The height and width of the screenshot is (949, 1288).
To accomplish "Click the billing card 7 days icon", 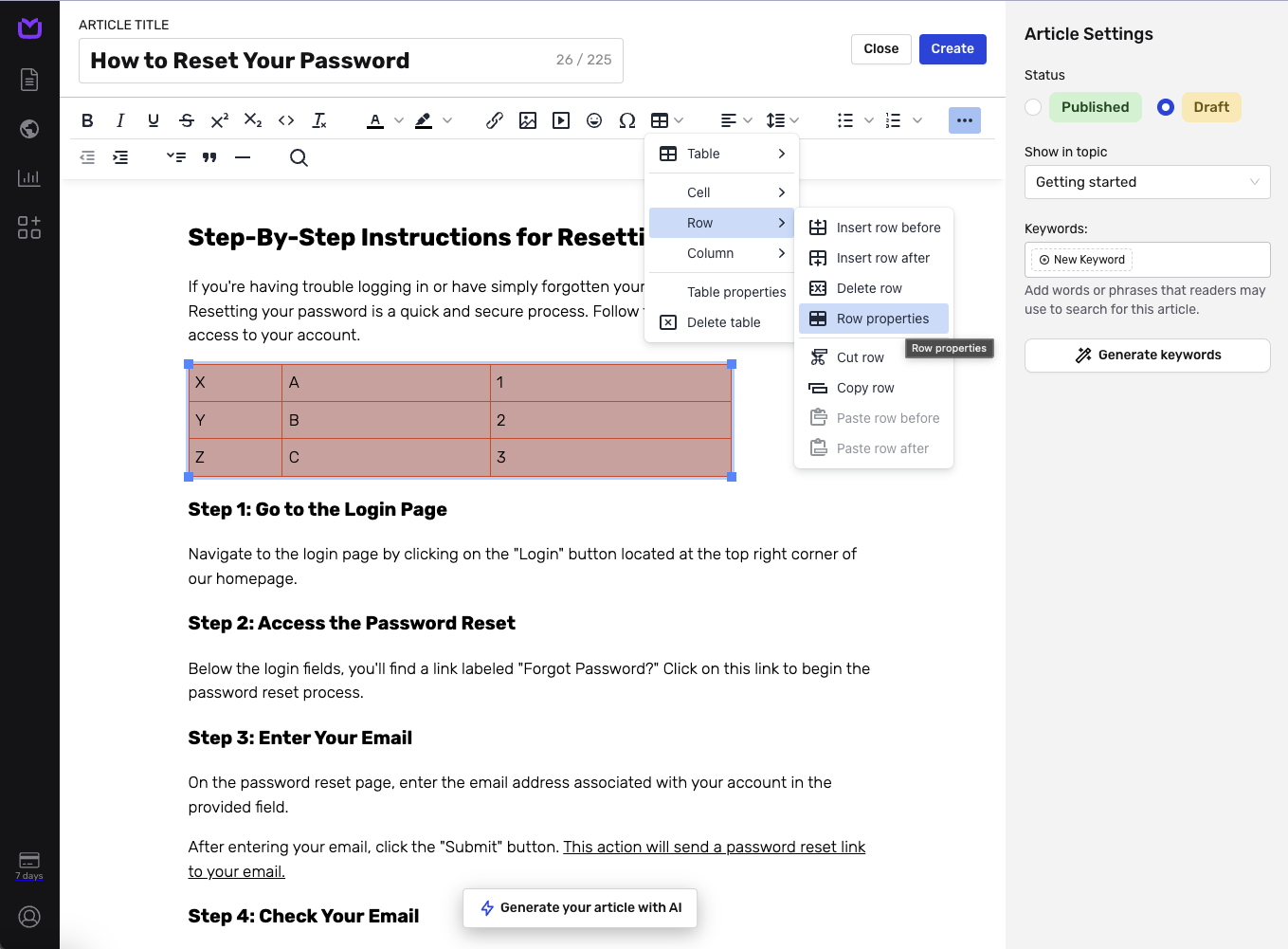I will click(x=29, y=866).
